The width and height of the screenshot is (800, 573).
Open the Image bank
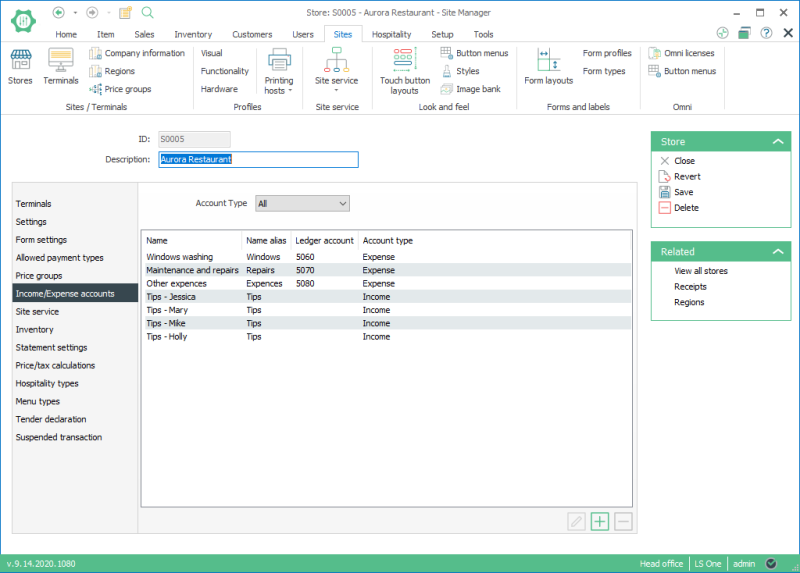(x=470, y=89)
